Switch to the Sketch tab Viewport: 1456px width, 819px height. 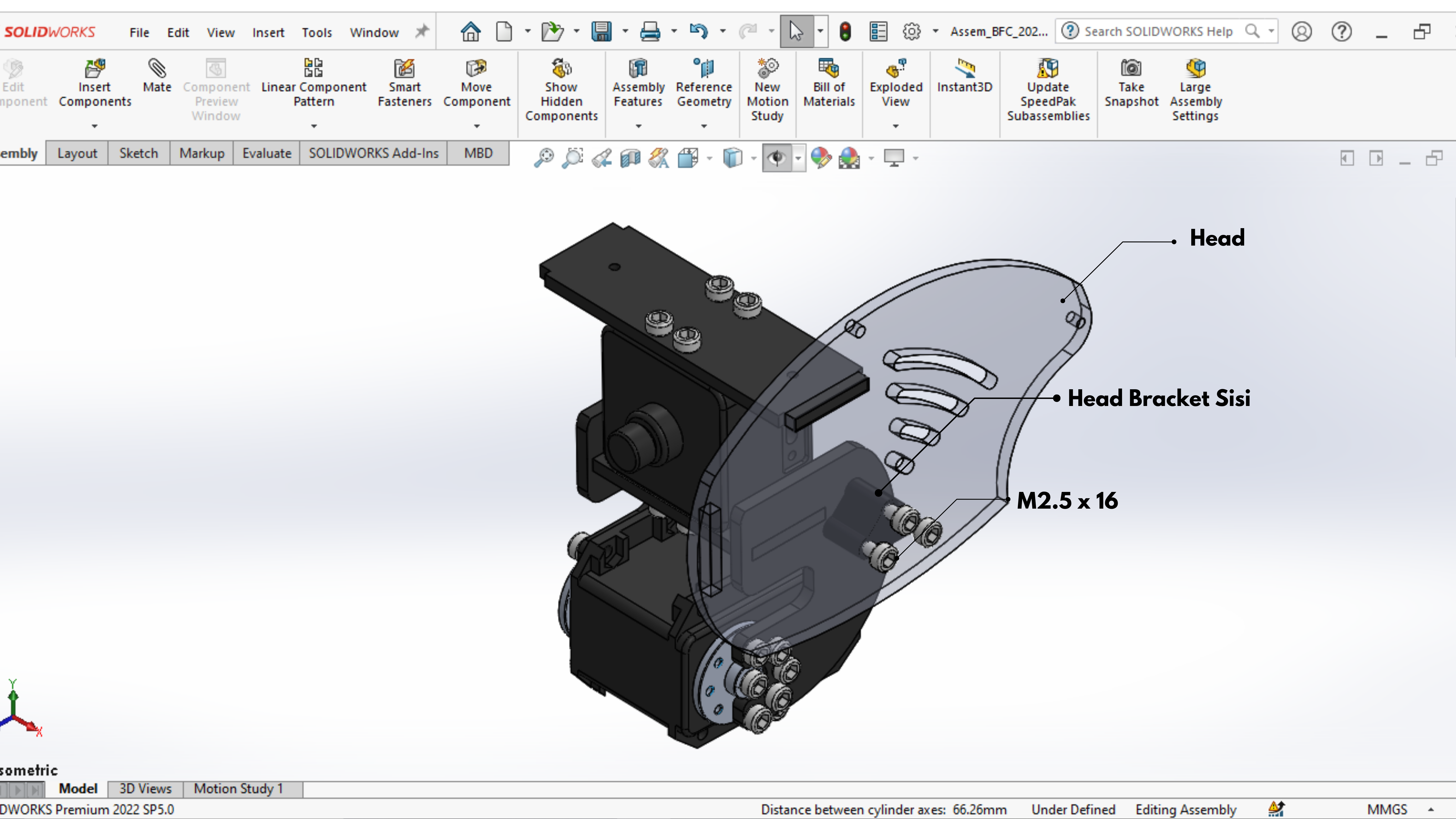(x=139, y=153)
